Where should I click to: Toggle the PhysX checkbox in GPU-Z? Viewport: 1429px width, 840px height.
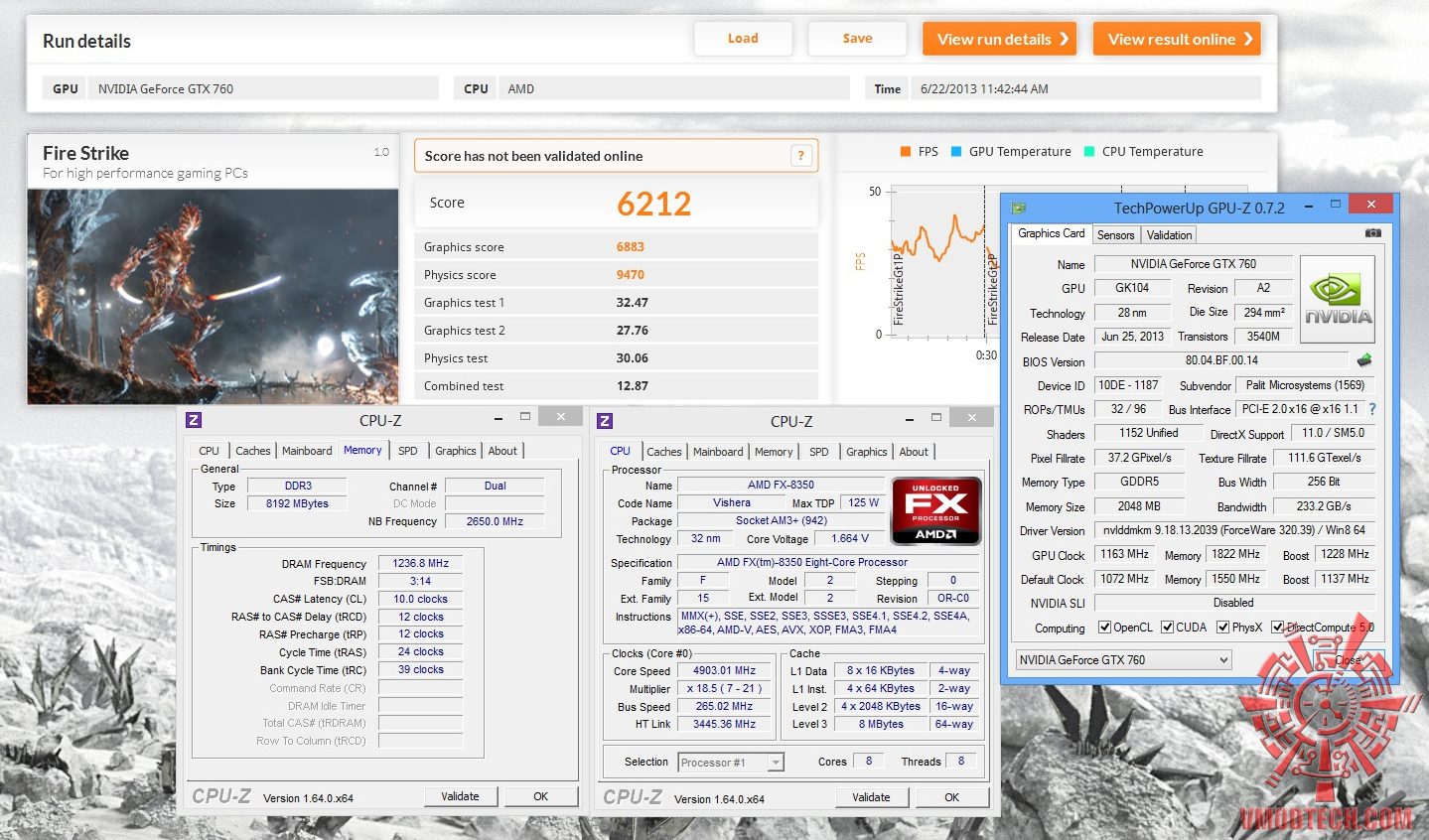tap(1222, 628)
